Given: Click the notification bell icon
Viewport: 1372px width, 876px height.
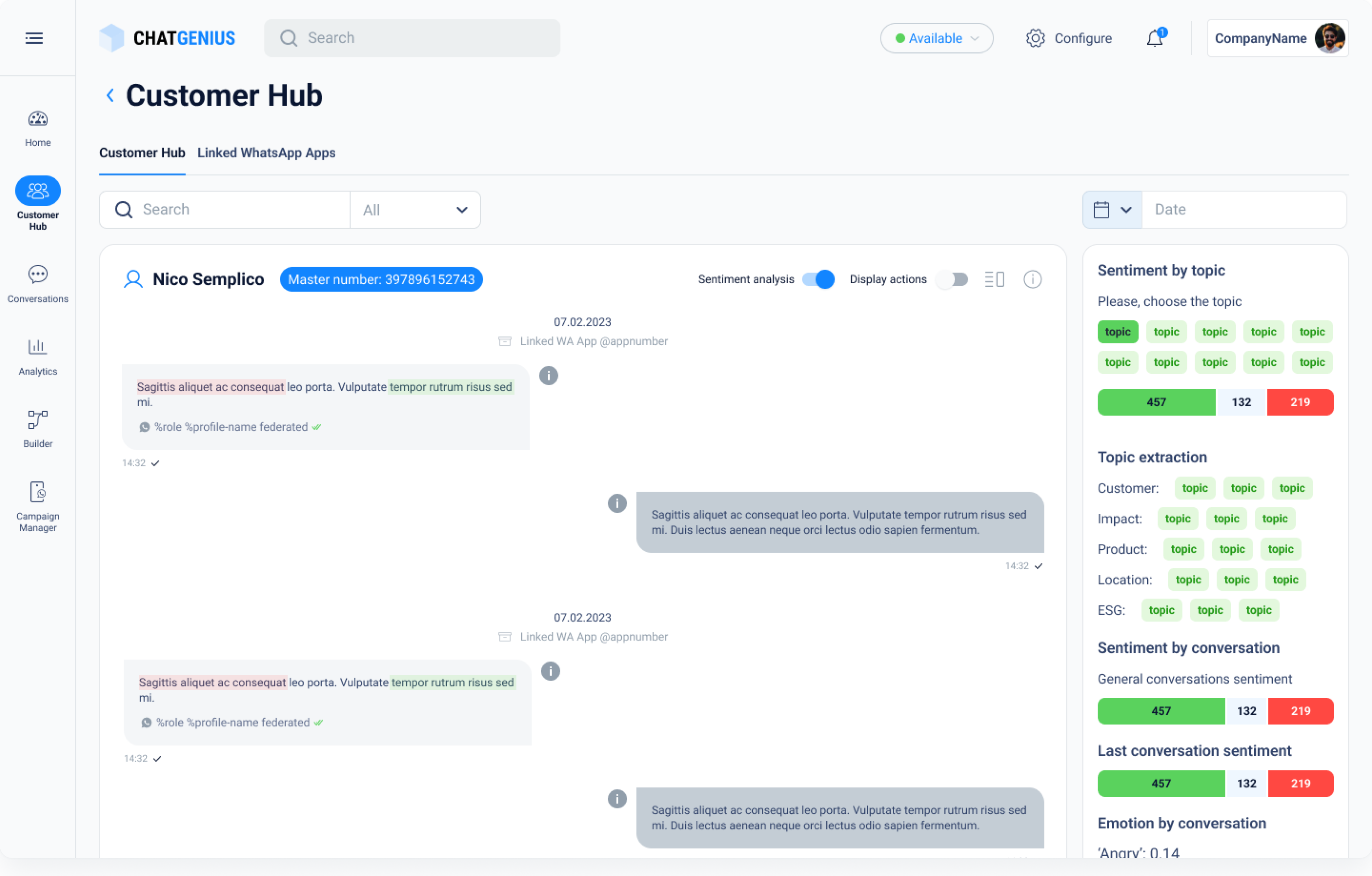Looking at the screenshot, I should click(x=1155, y=38).
